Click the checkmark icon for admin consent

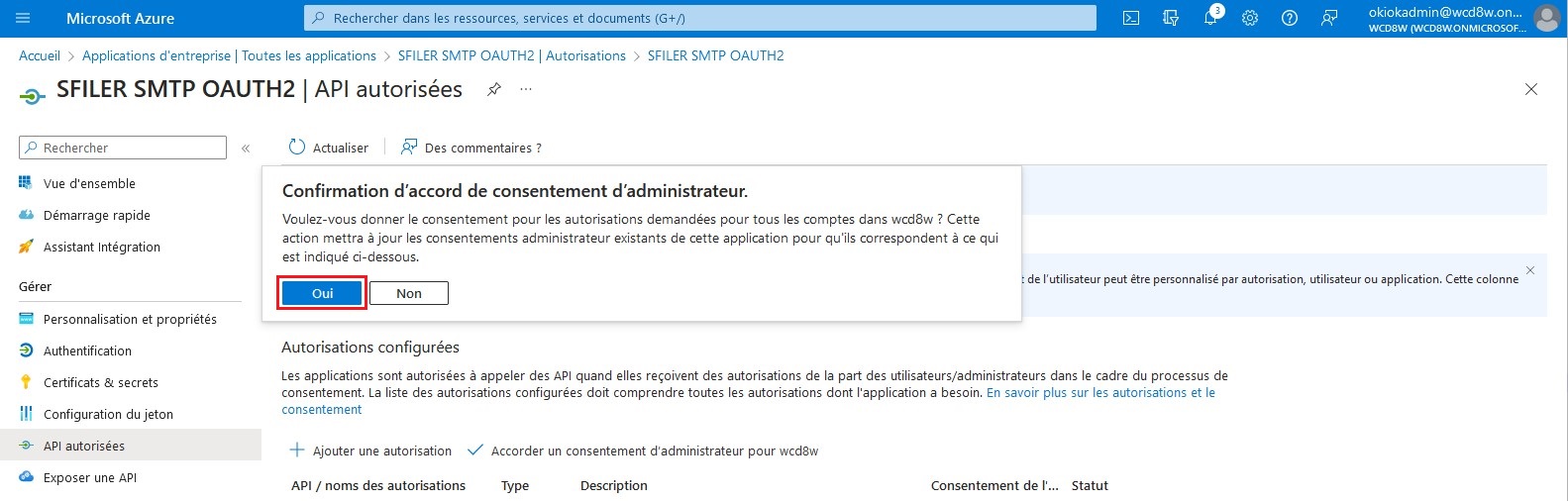pyautogui.click(x=474, y=451)
